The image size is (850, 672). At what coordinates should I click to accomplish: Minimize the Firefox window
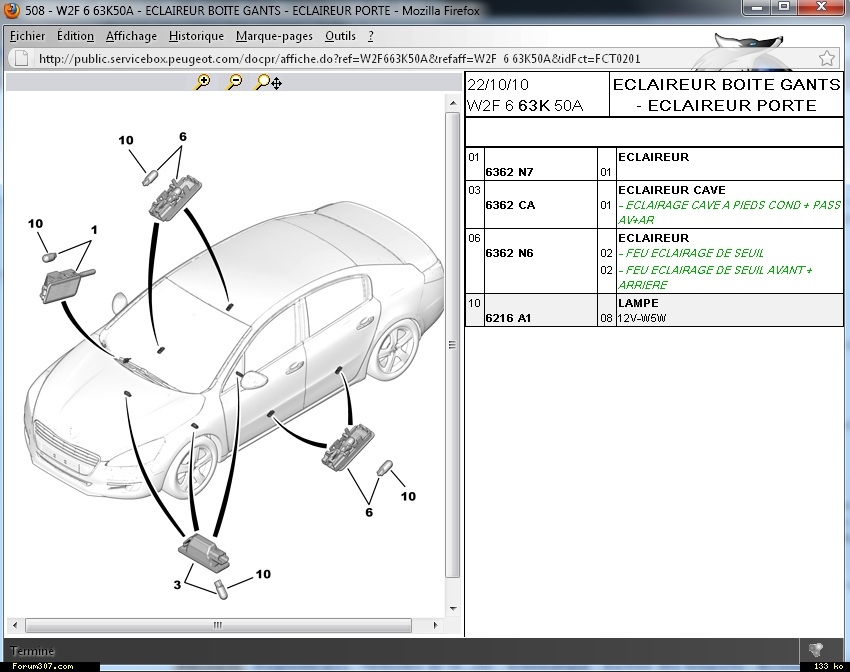pyautogui.click(x=757, y=8)
